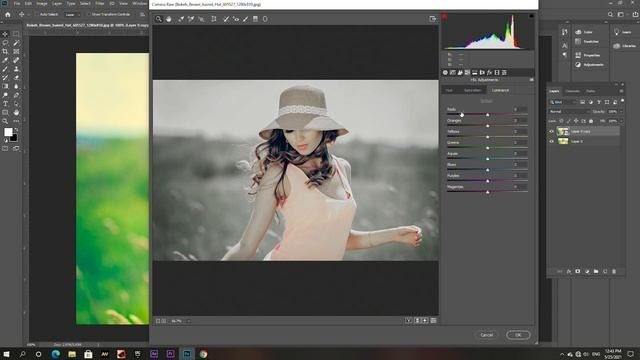Toggle shadow clipping warning on histogram
The width and height of the screenshot is (640, 360).
click(x=444, y=16)
